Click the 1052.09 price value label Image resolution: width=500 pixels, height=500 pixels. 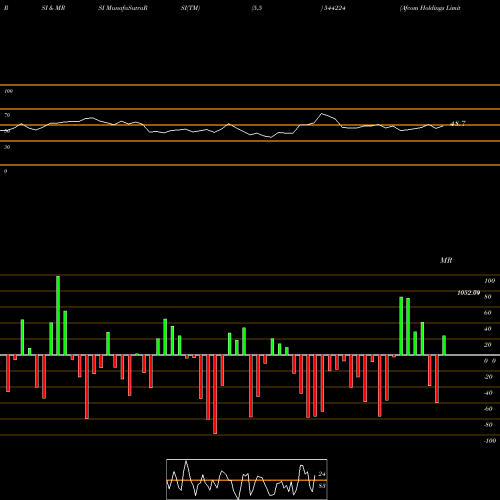(468, 293)
